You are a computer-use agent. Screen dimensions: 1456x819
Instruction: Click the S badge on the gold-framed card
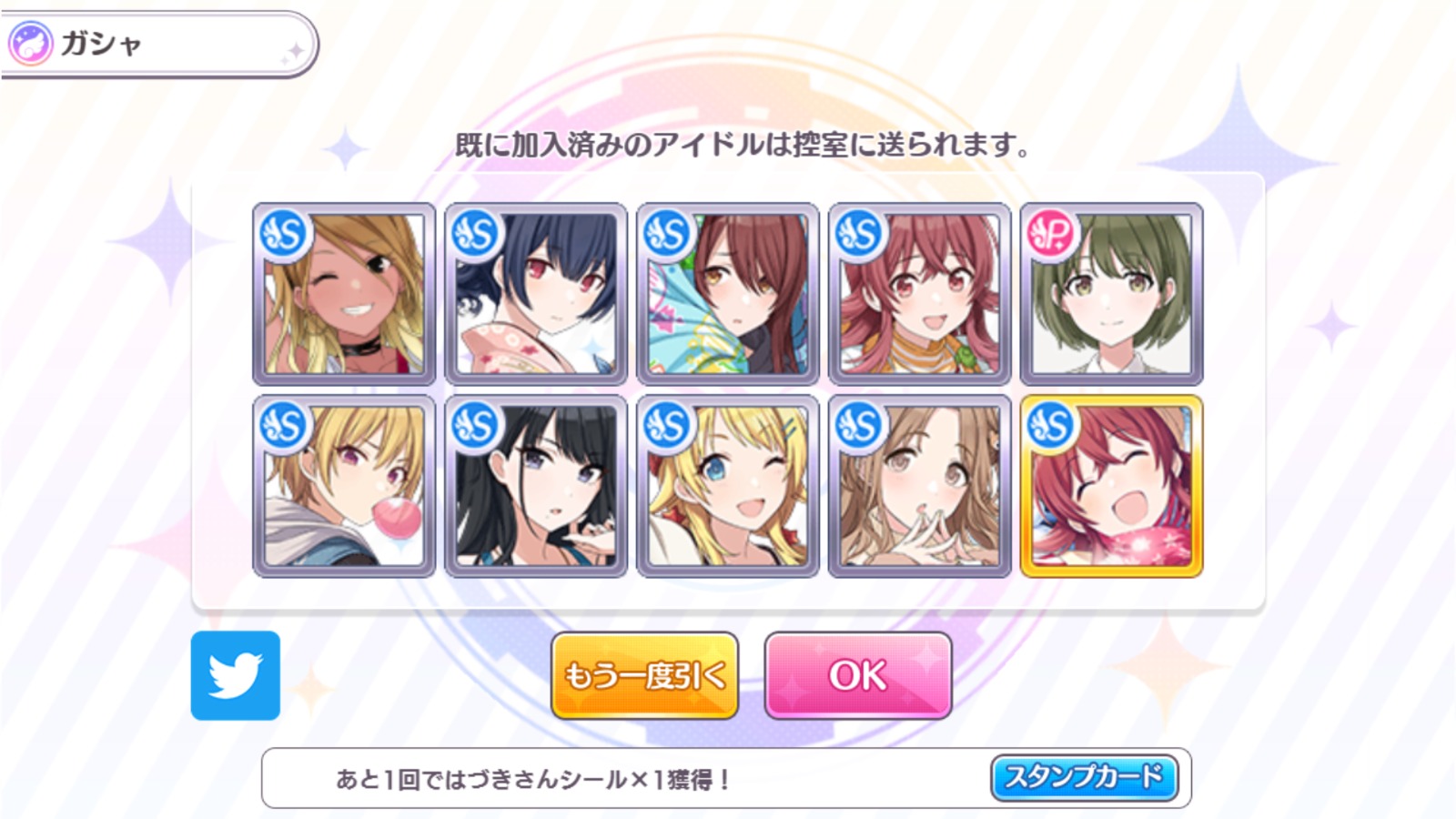tap(1051, 425)
